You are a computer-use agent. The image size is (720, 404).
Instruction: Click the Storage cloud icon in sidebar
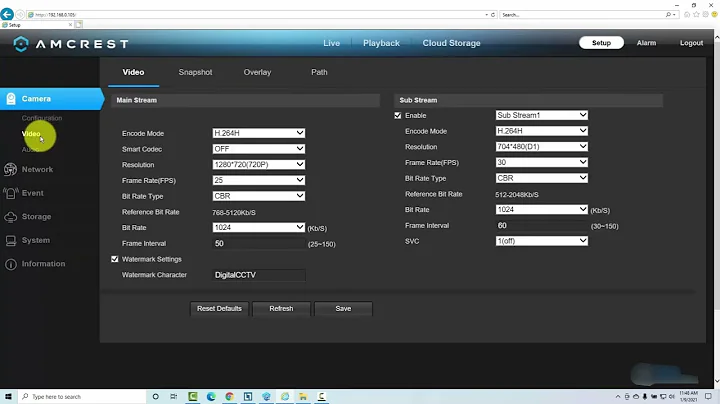[x=10, y=217]
